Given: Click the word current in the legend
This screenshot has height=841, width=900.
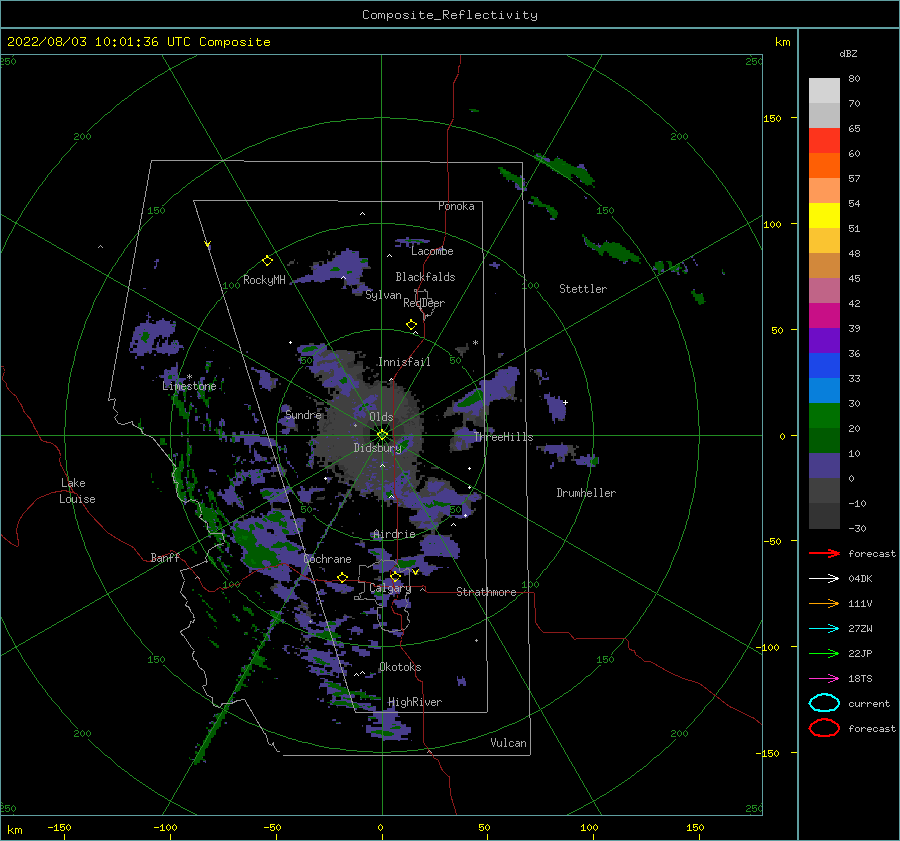Looking at the screenshot, I should [x=869, y=703].
